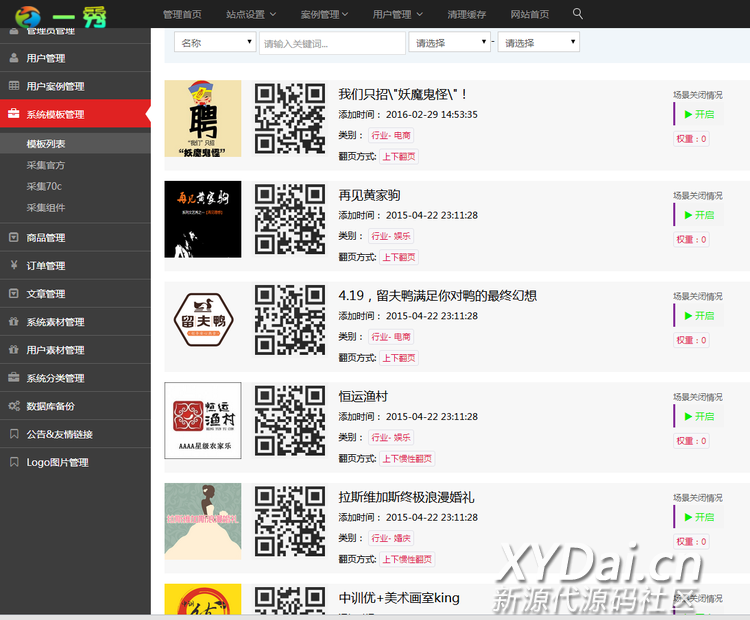Viewport: 750px width, 620px height.
Task: Open title 4.19，留夫鸭满足你对鸭的最终幻想
Action: coord(437,296)
